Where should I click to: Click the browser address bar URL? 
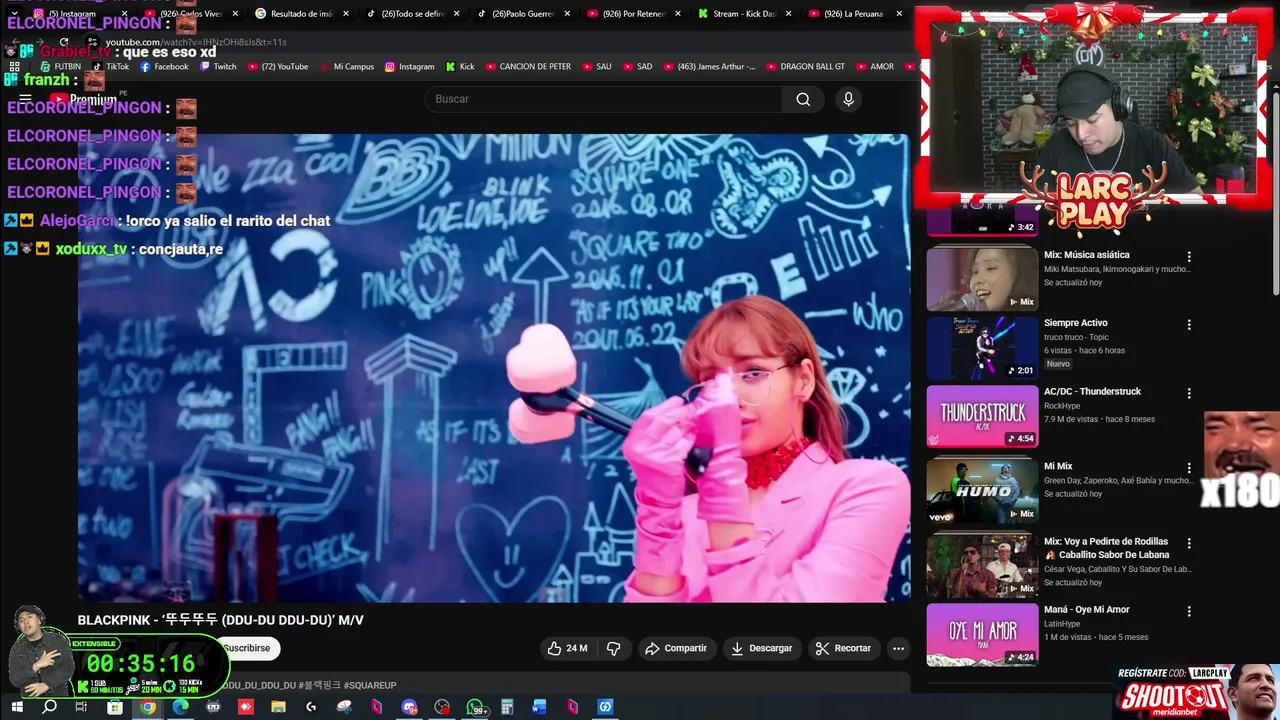[x=196, y=42]
